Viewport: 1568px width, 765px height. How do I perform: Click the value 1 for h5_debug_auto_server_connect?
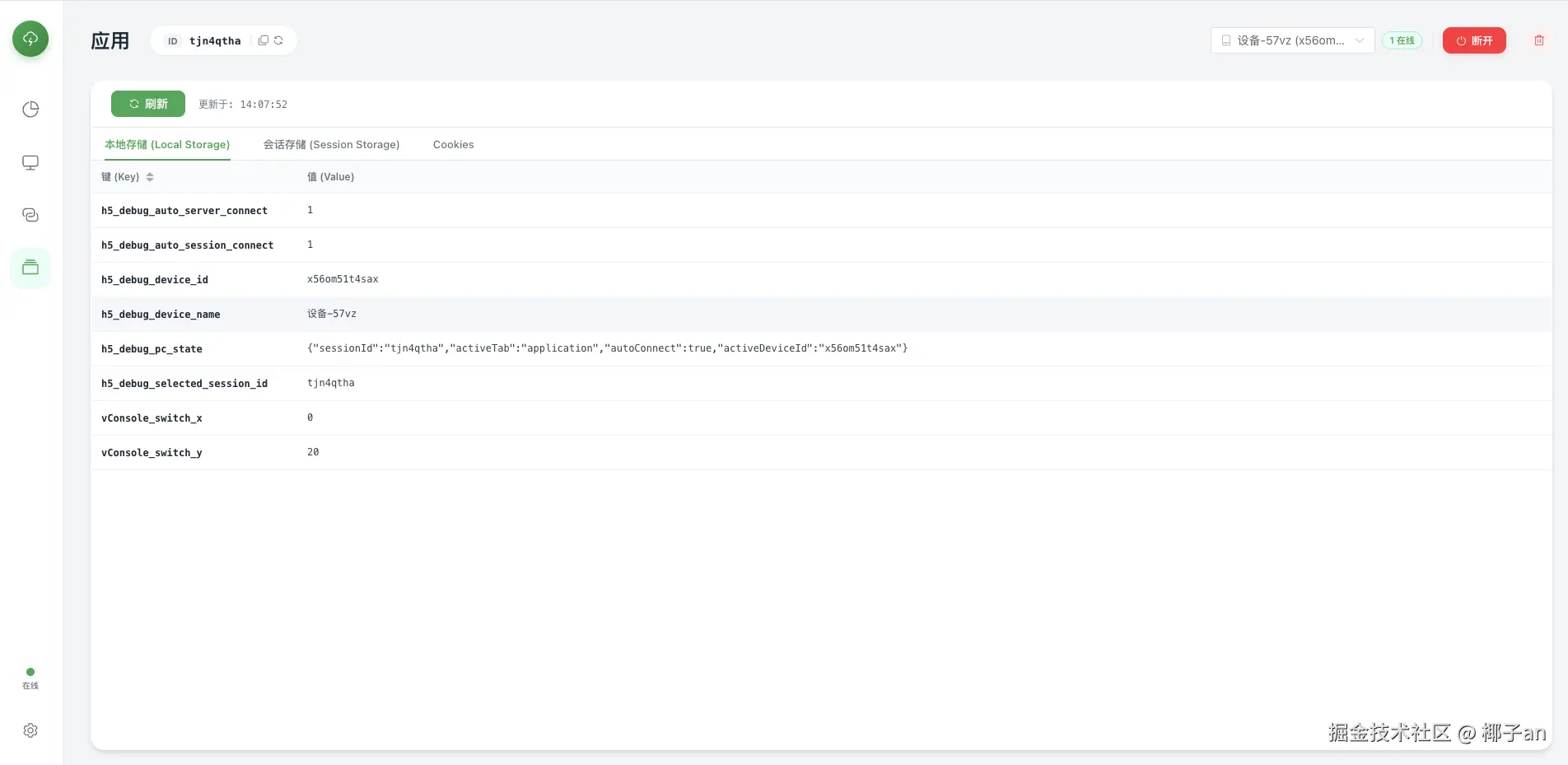tap(310, 210)
